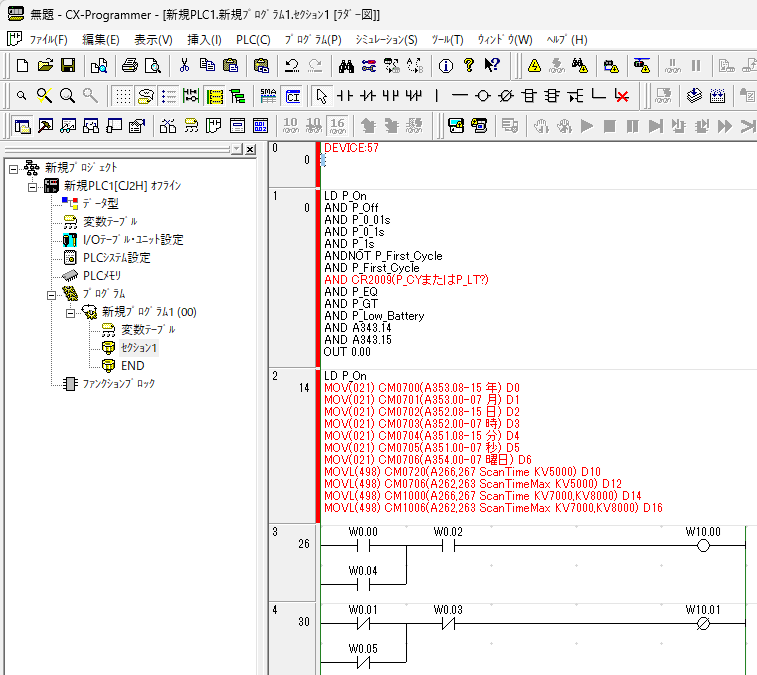This screenshot has width=757, height=675.
Task: Collapse the プログラム tree node
Action: pos(52,294)
